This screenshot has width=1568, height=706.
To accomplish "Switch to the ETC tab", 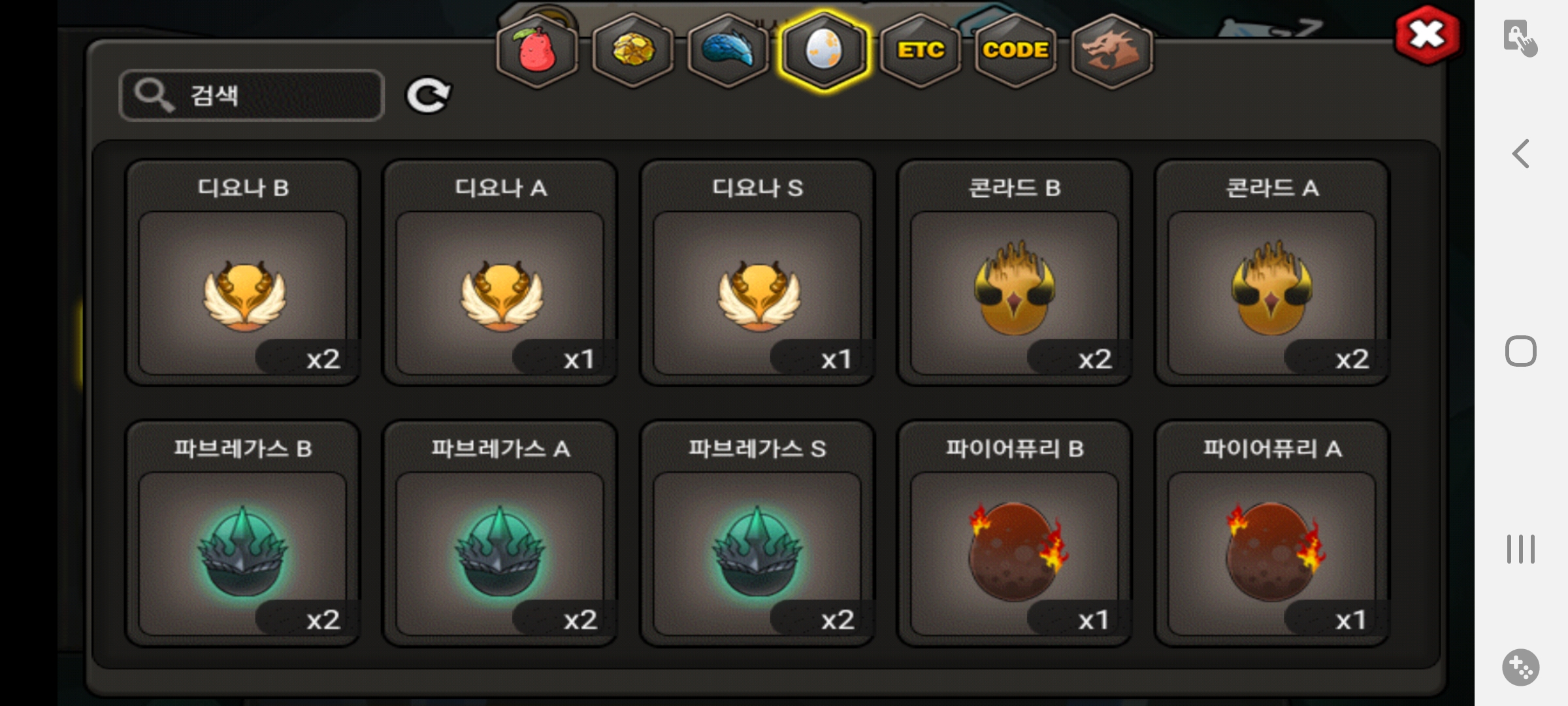I will 921,50.
